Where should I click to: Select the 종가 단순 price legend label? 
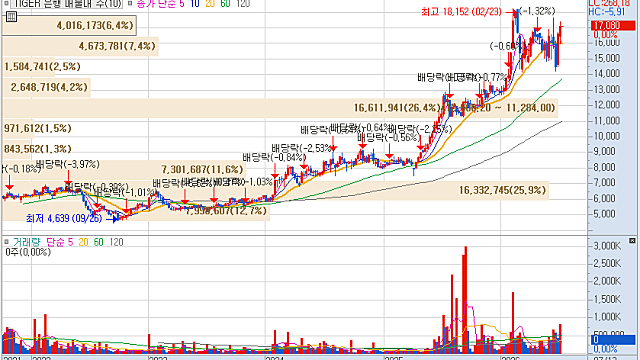[x=156, y=4]
